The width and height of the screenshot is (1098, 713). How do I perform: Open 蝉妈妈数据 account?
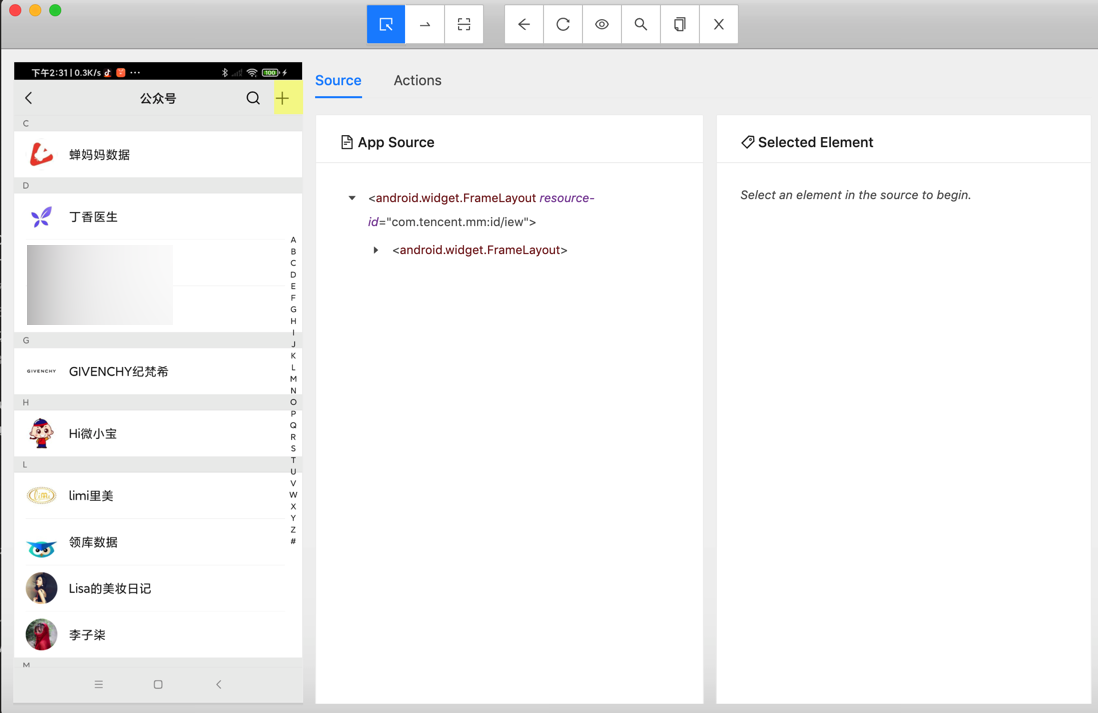tap(158, 154)
